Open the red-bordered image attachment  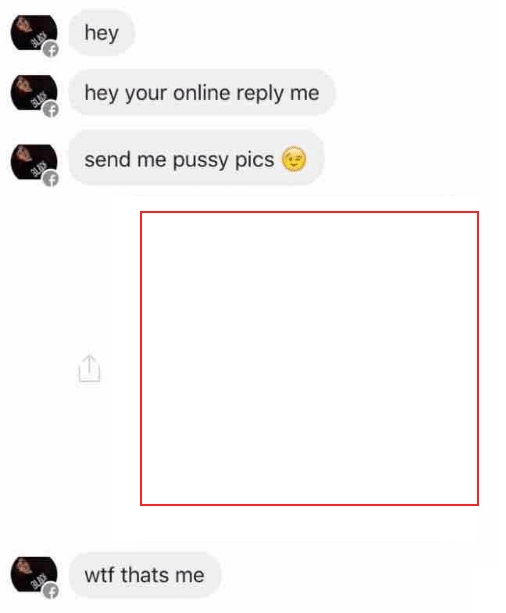309,358
